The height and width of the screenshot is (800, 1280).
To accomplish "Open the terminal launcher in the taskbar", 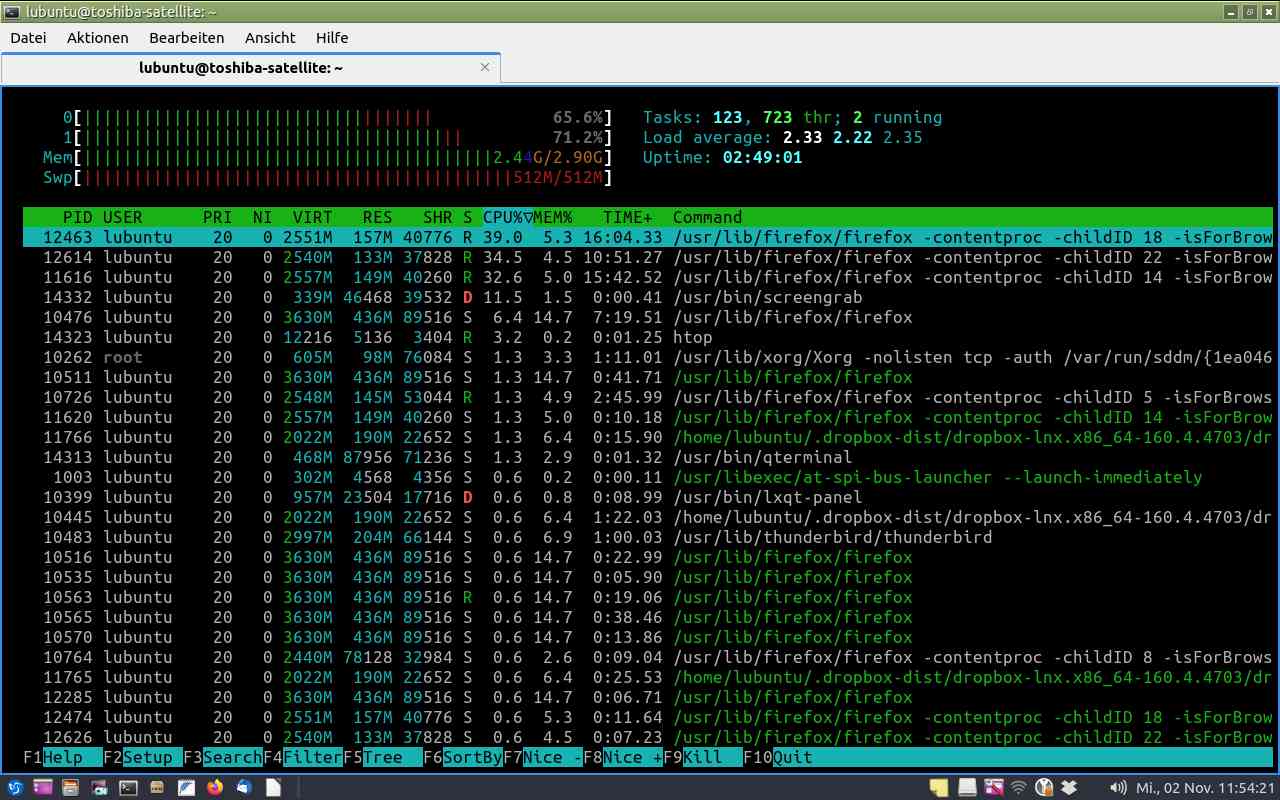I will coord(128,787).
